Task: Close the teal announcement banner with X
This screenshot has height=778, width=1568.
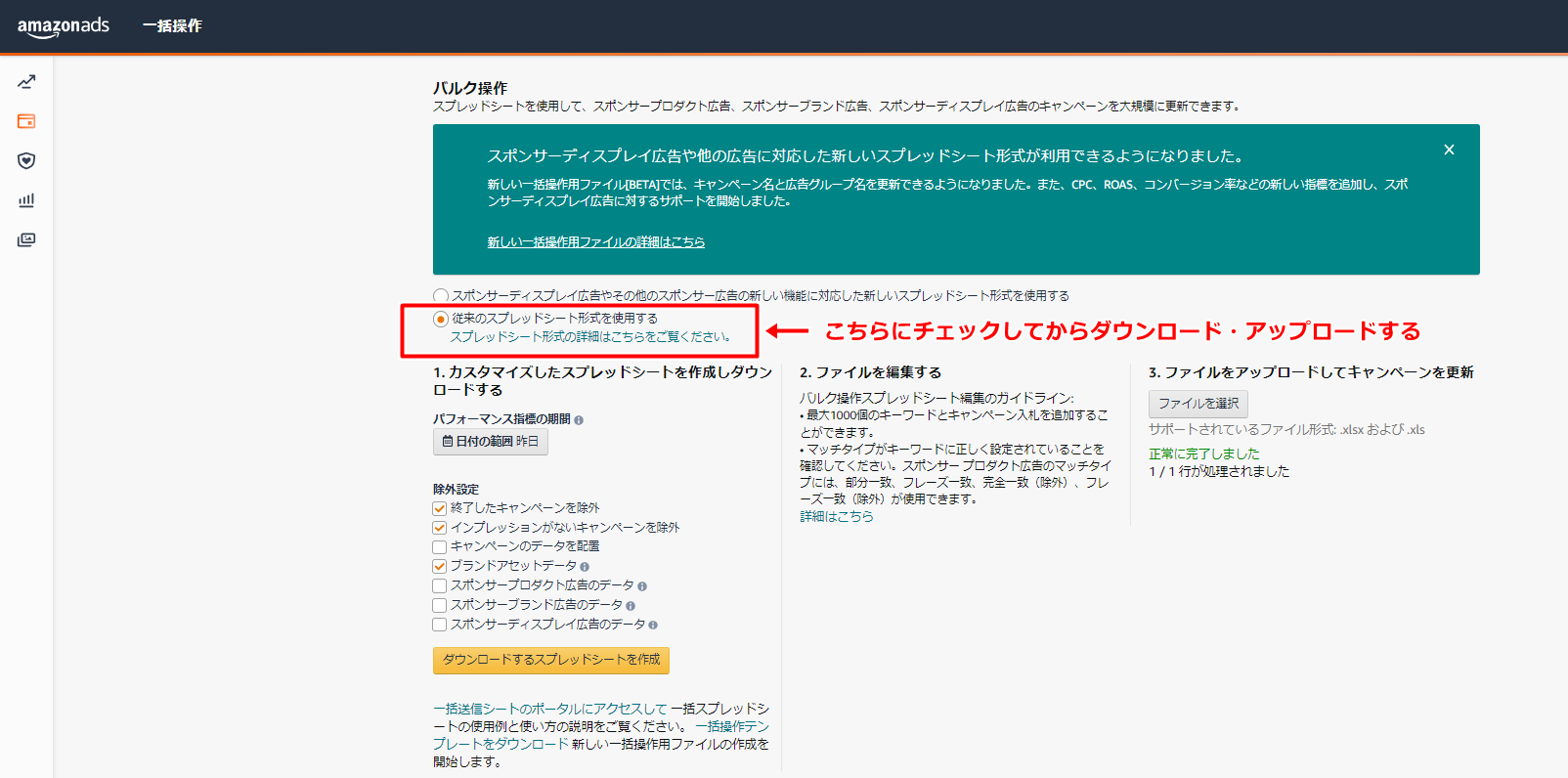Action: point(1449,150)
